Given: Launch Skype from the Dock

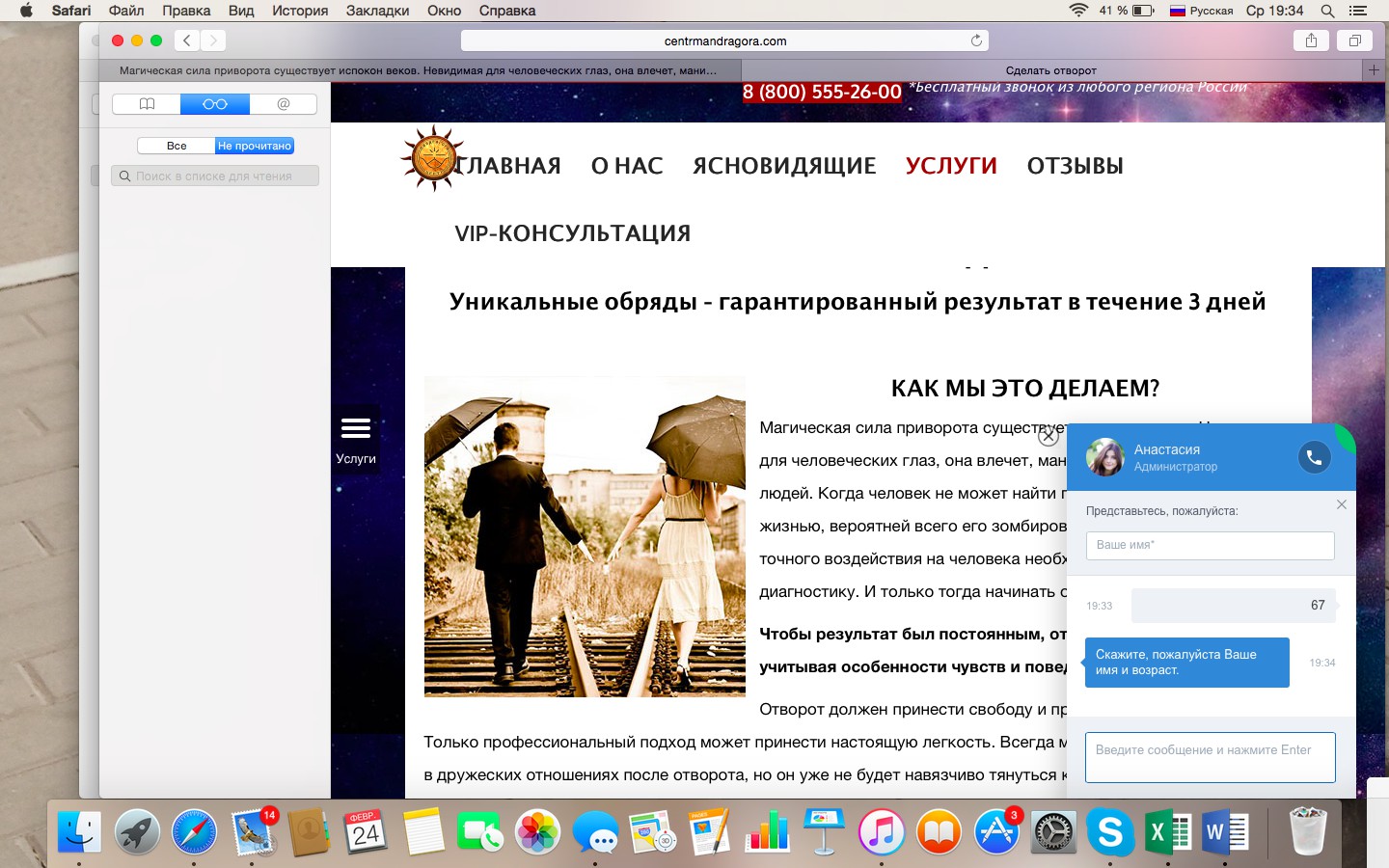Looking at the screenshot, I should [x=1110, y=830].
